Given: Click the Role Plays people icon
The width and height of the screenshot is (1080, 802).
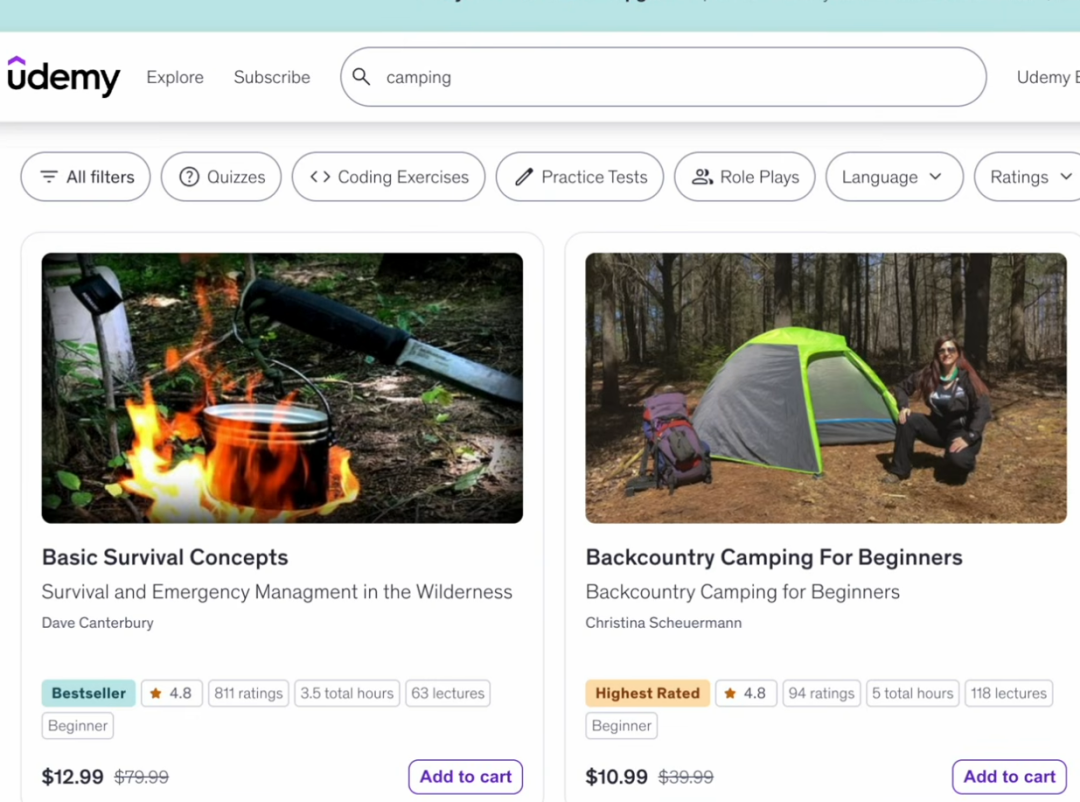Looking at the screenshot, I should coord(703,177).
